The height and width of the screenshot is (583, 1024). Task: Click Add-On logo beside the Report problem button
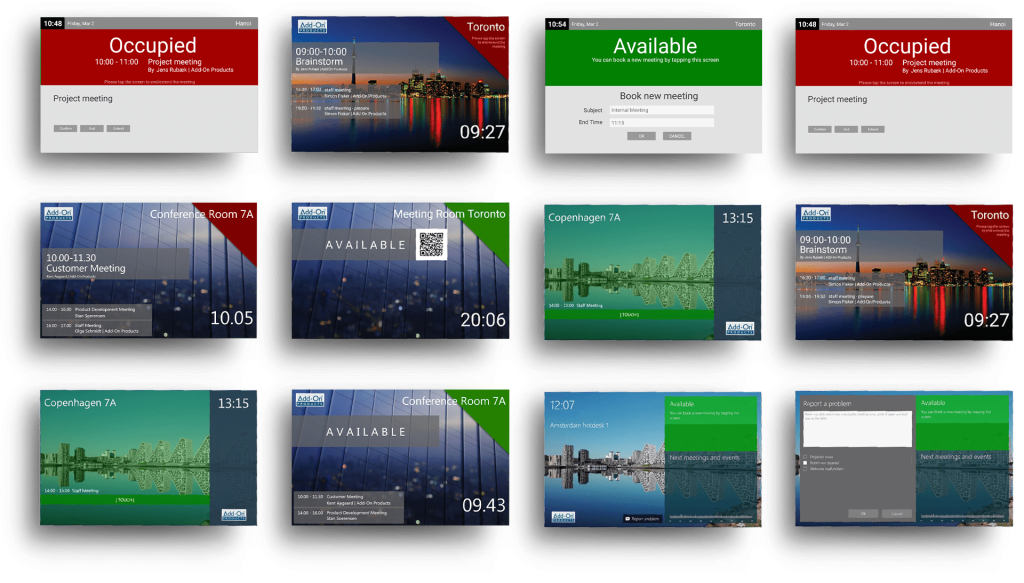562,517
